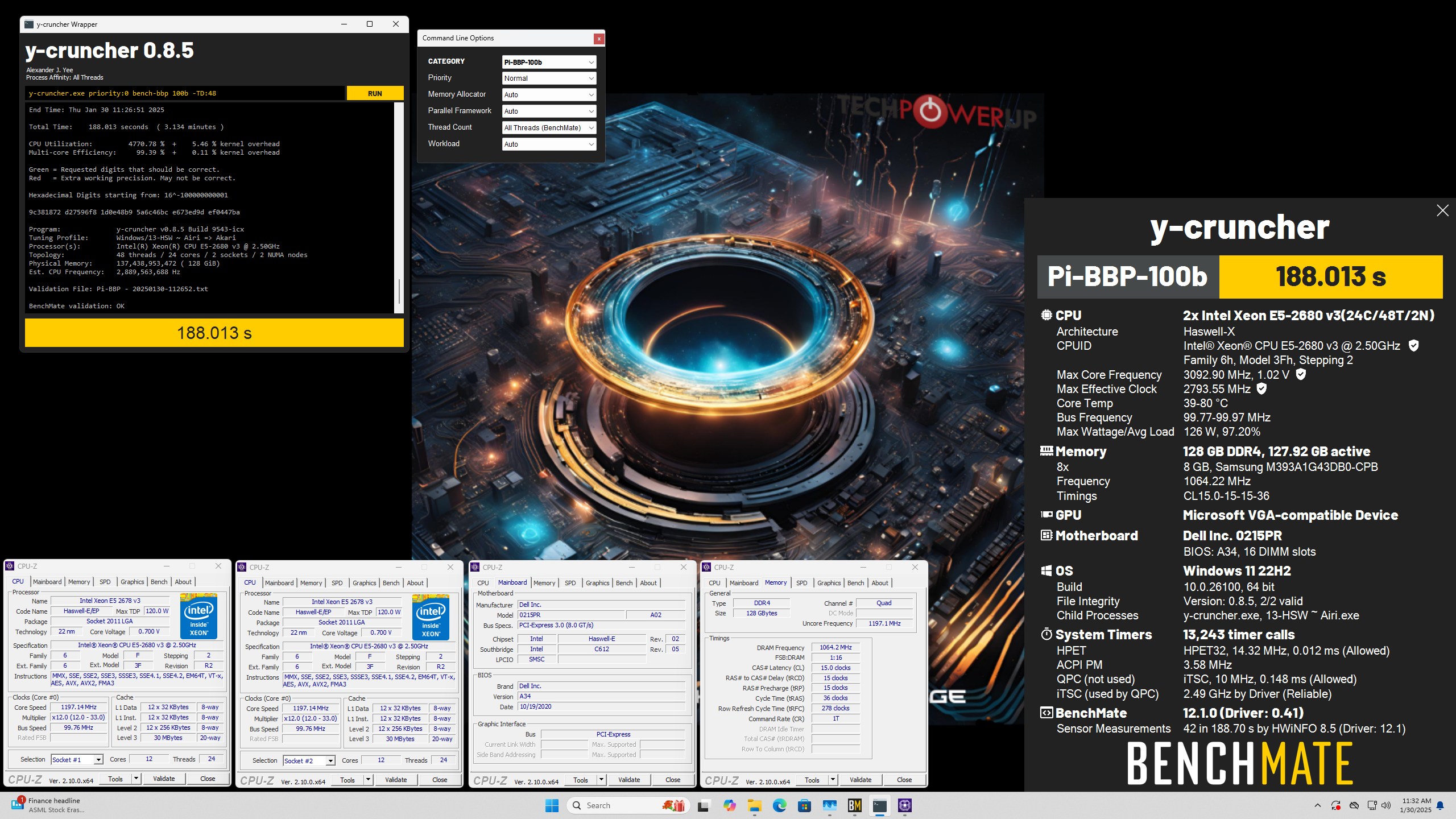This screenshot has width=1456, height=819.
Task: Click the verified shield next to Max Effective Clock
Action: (1261, 388)
